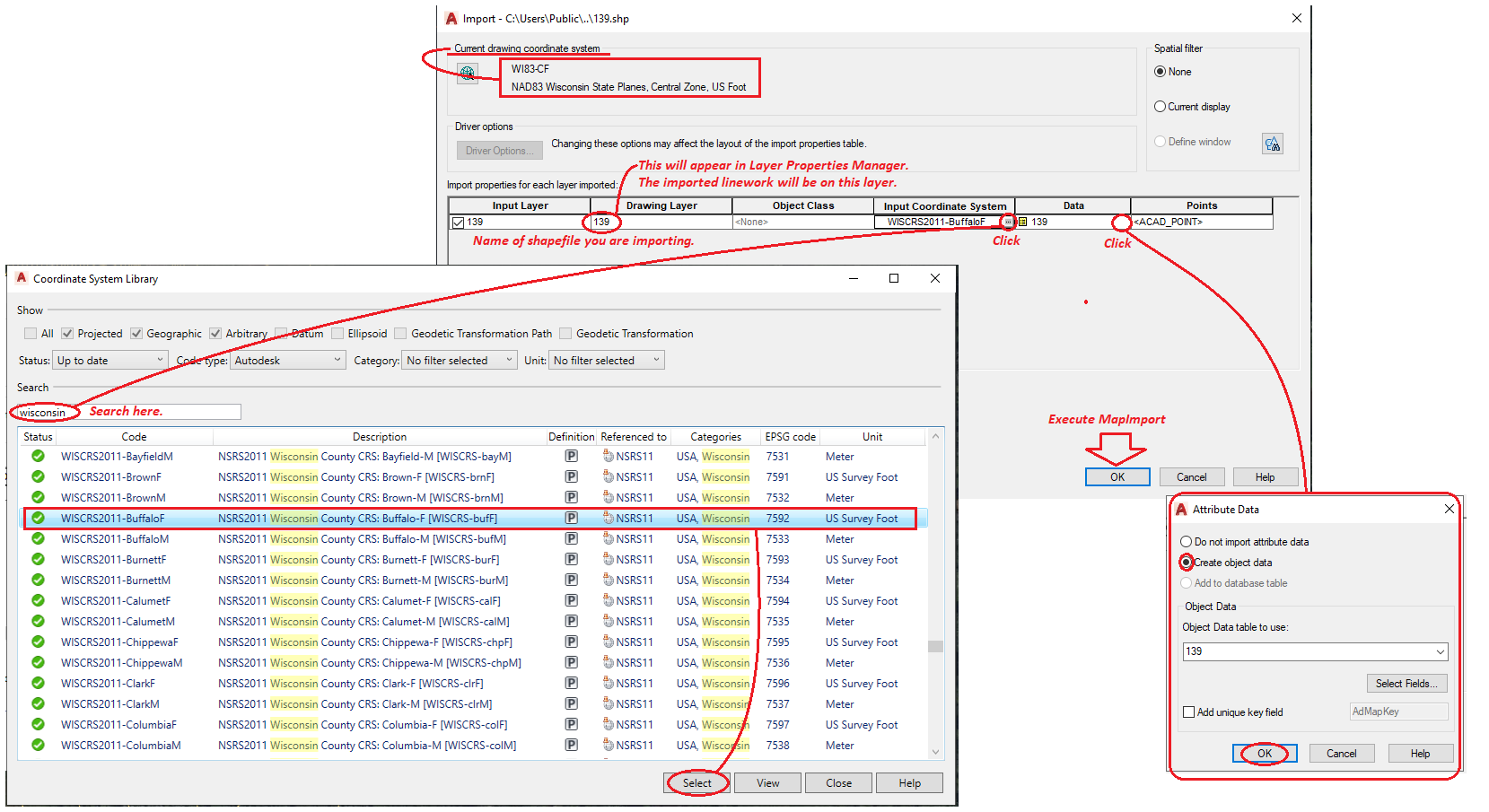Click the table icon next to 139 in Data column
Screen dimensions: 1489x812
pos(1022,222)
